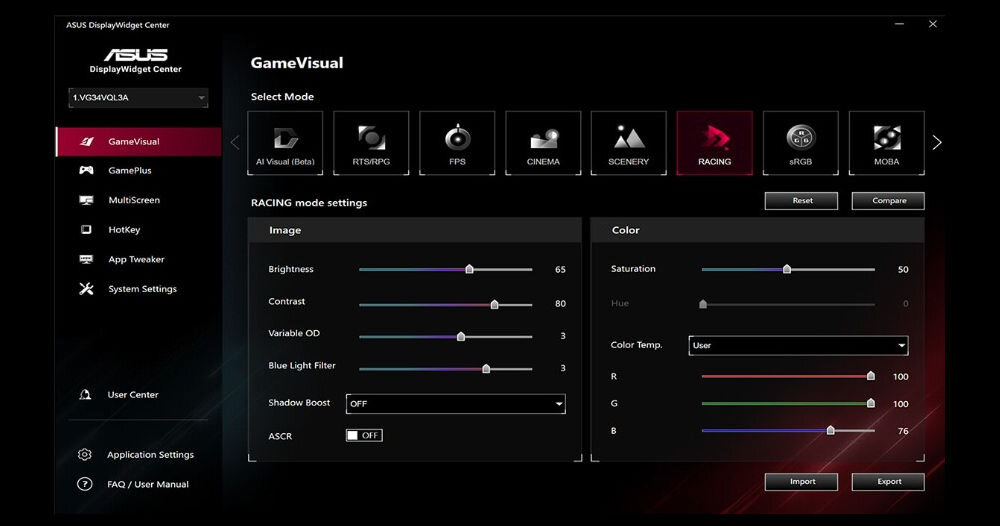Switch to SCENERY mode icon

pyautogui.click(x=628, y=143)
